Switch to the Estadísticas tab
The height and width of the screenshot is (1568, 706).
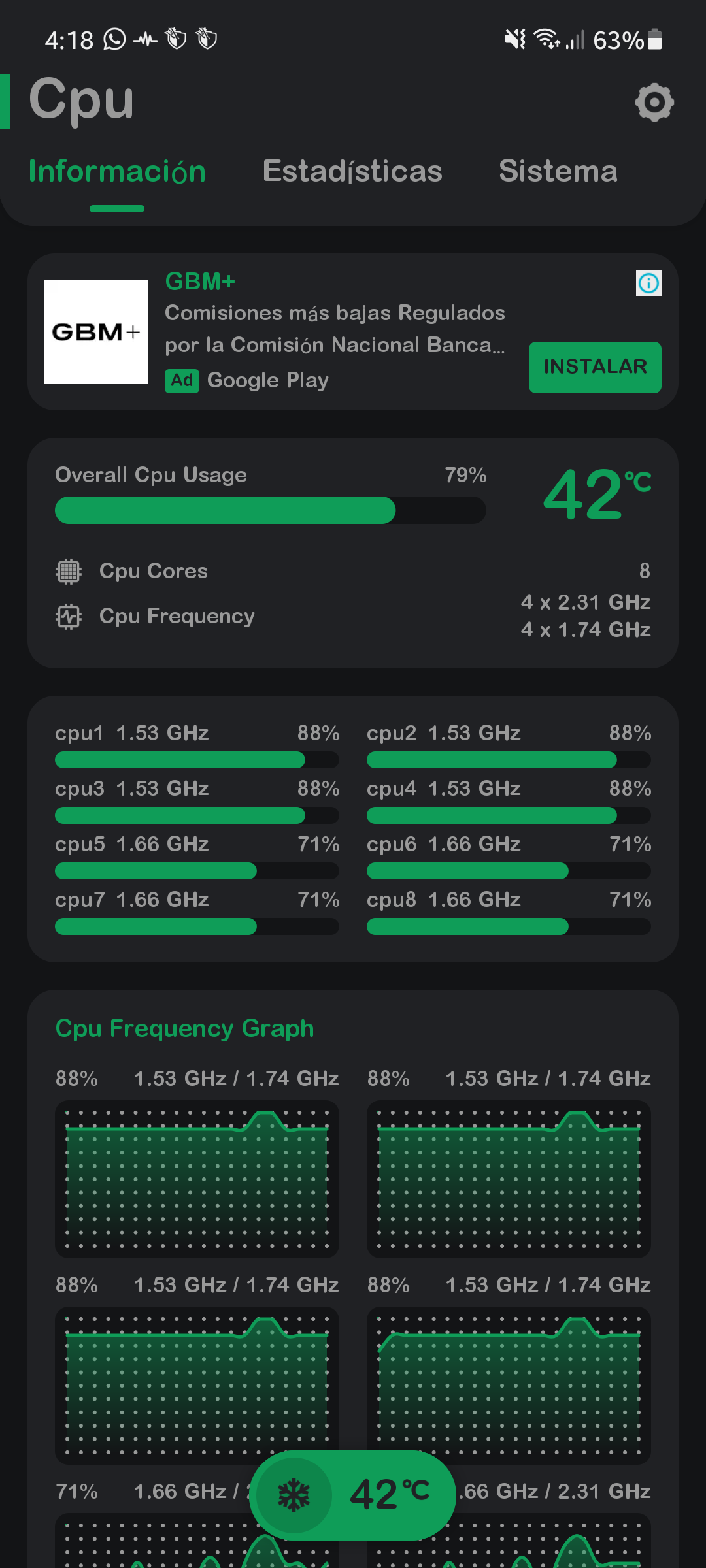tap(352, 171)
